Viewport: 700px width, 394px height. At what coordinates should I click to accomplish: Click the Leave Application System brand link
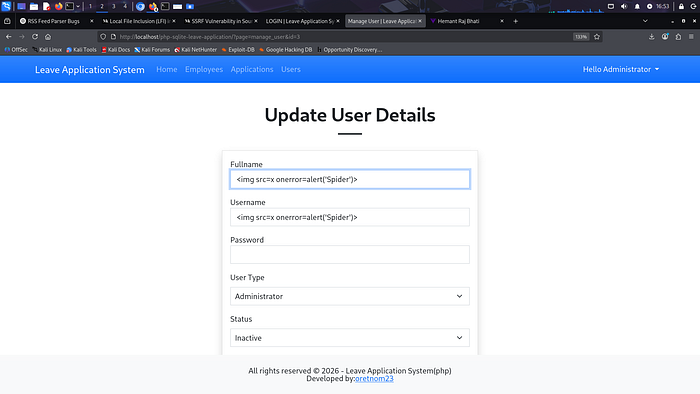coord(90,70)
